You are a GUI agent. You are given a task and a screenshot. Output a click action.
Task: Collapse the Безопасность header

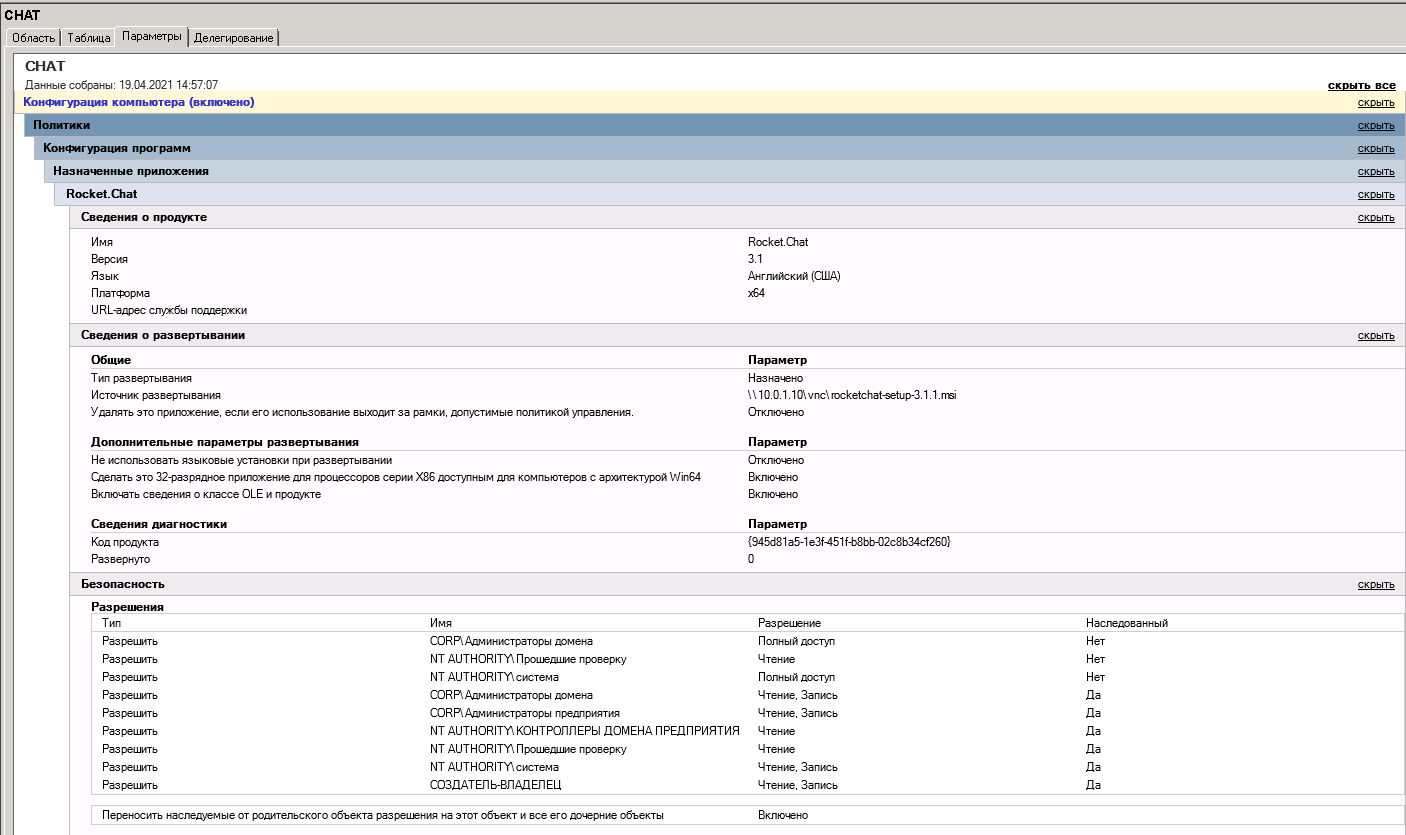(737, 584)
